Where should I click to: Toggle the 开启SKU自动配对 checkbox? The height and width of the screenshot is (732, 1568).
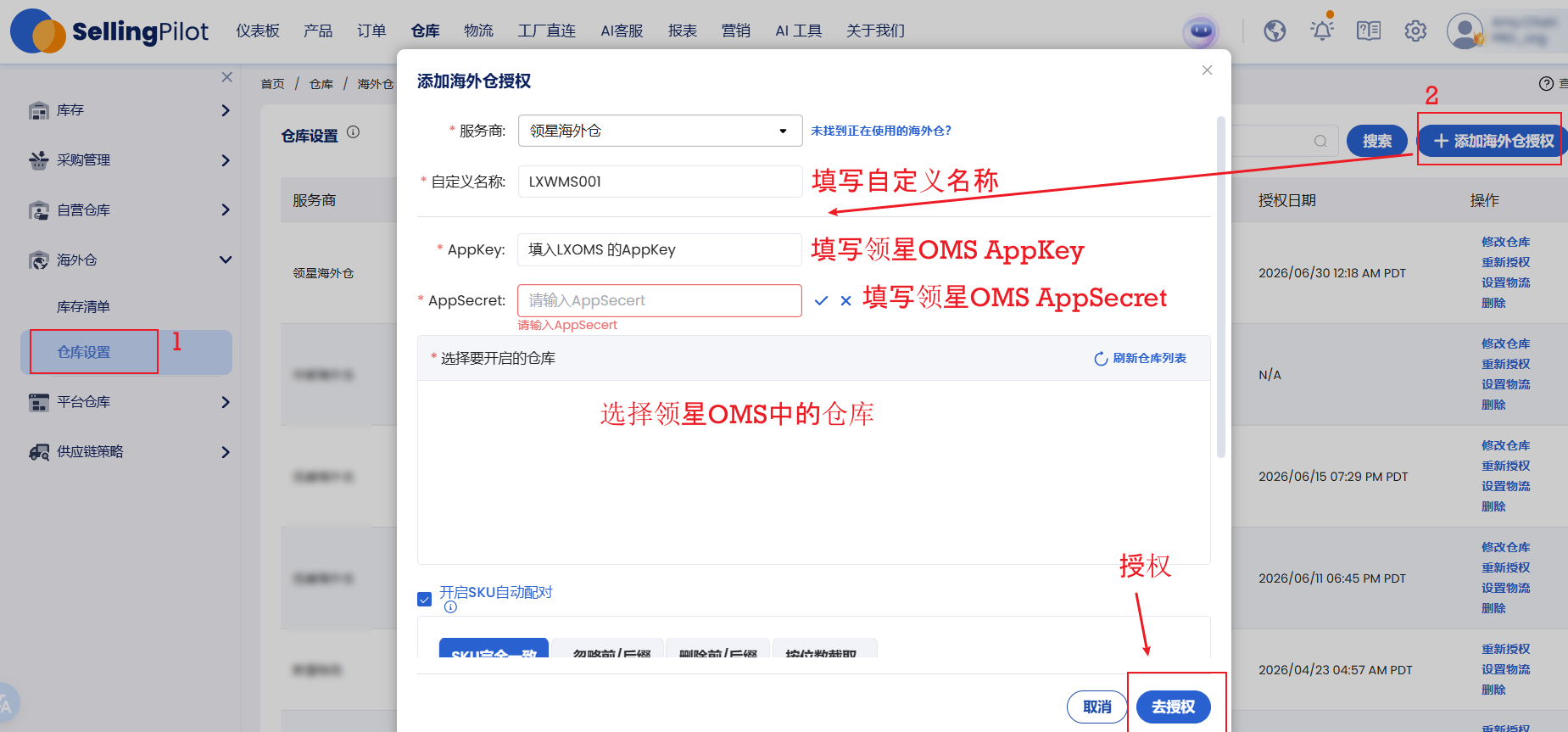(x=425, y=600)
